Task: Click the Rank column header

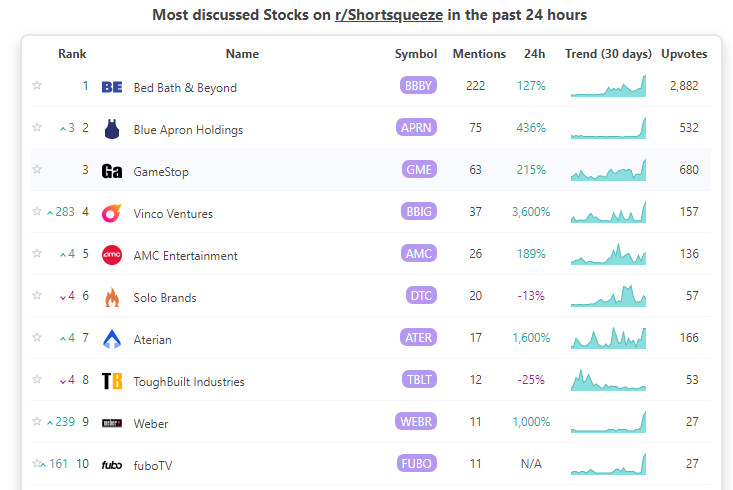Action: click(x=72, y=54)
